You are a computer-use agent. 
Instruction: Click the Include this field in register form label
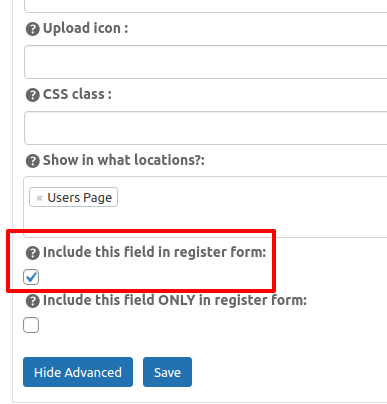click(x=155, y=252)
